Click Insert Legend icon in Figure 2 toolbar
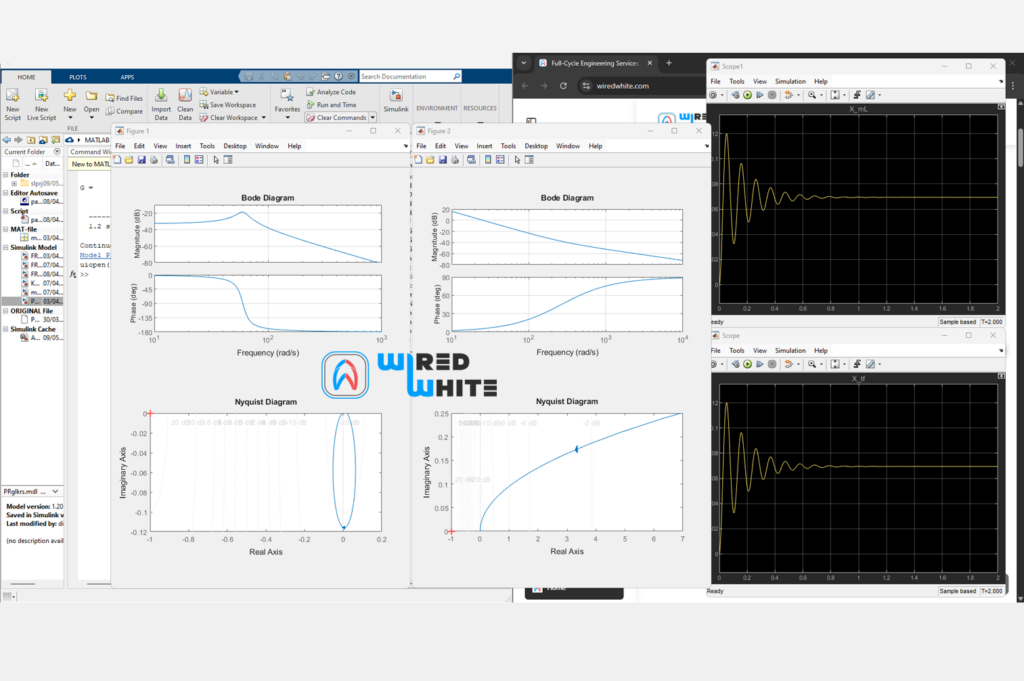This screenshot has height=681, width=1024. click(500, 160)
